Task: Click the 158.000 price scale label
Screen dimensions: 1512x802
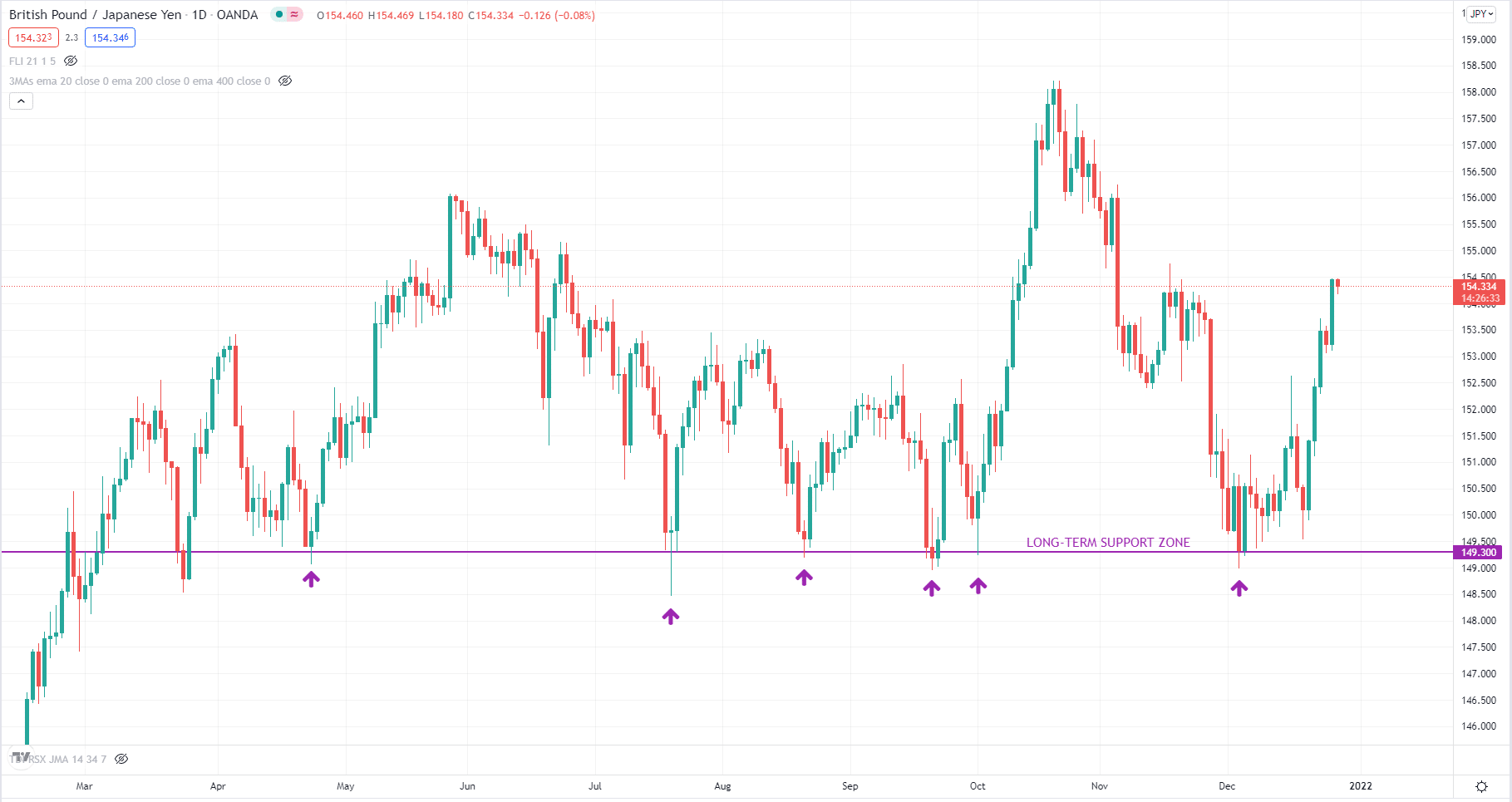Action: [x=1479, y=92]
